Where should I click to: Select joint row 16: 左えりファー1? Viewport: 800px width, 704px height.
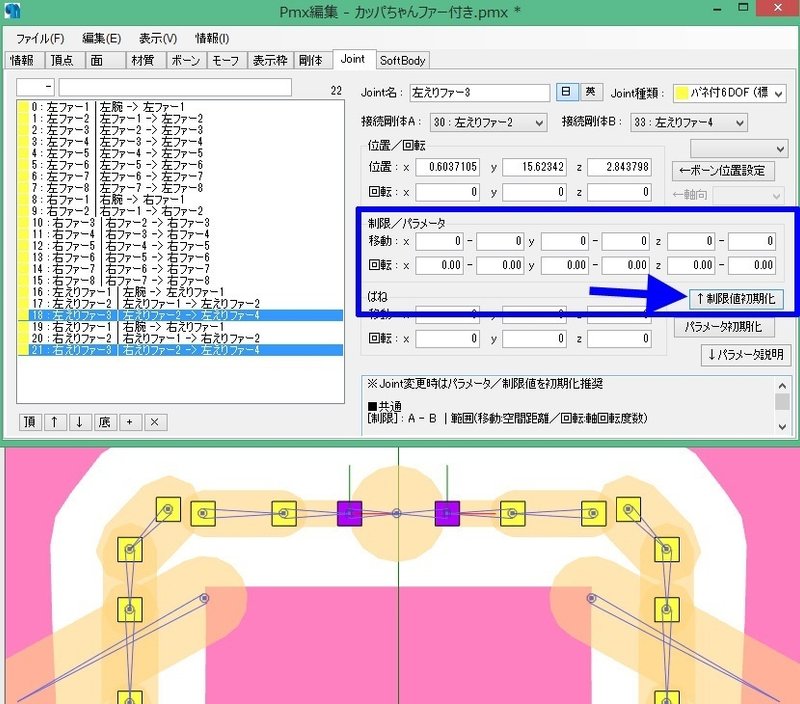[180, 292]
